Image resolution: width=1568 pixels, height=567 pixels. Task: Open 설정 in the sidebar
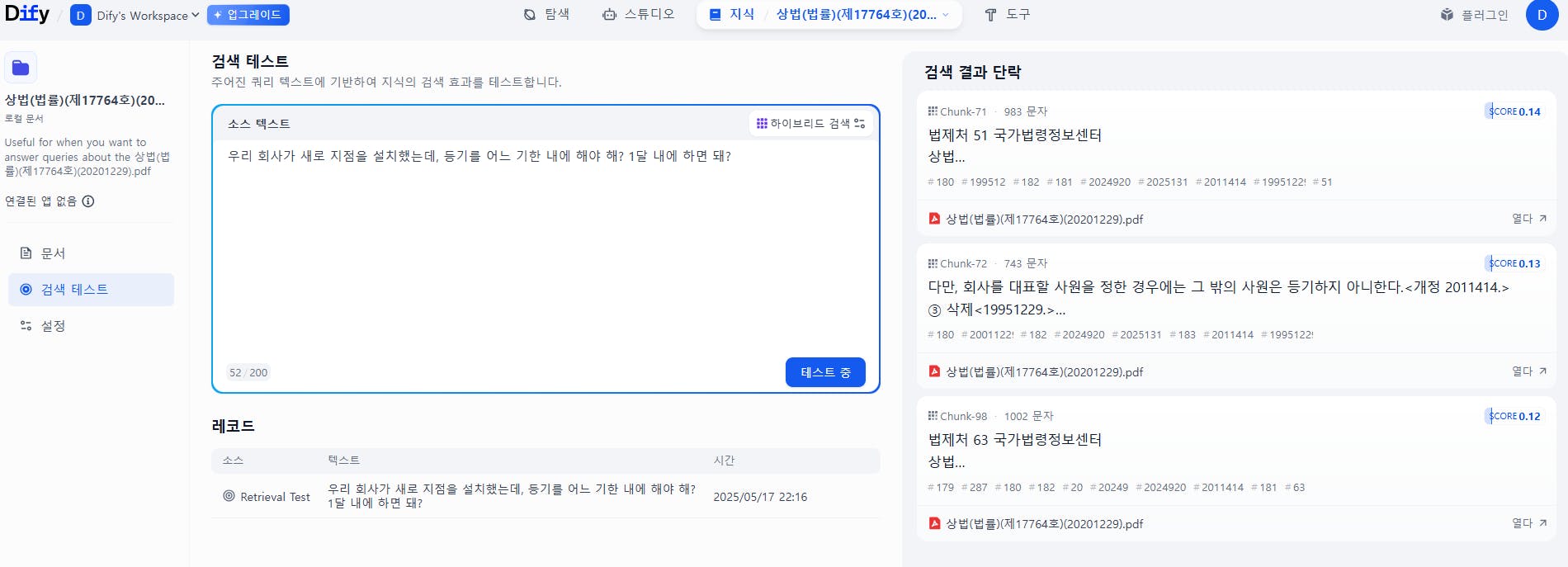pos(53,326)
